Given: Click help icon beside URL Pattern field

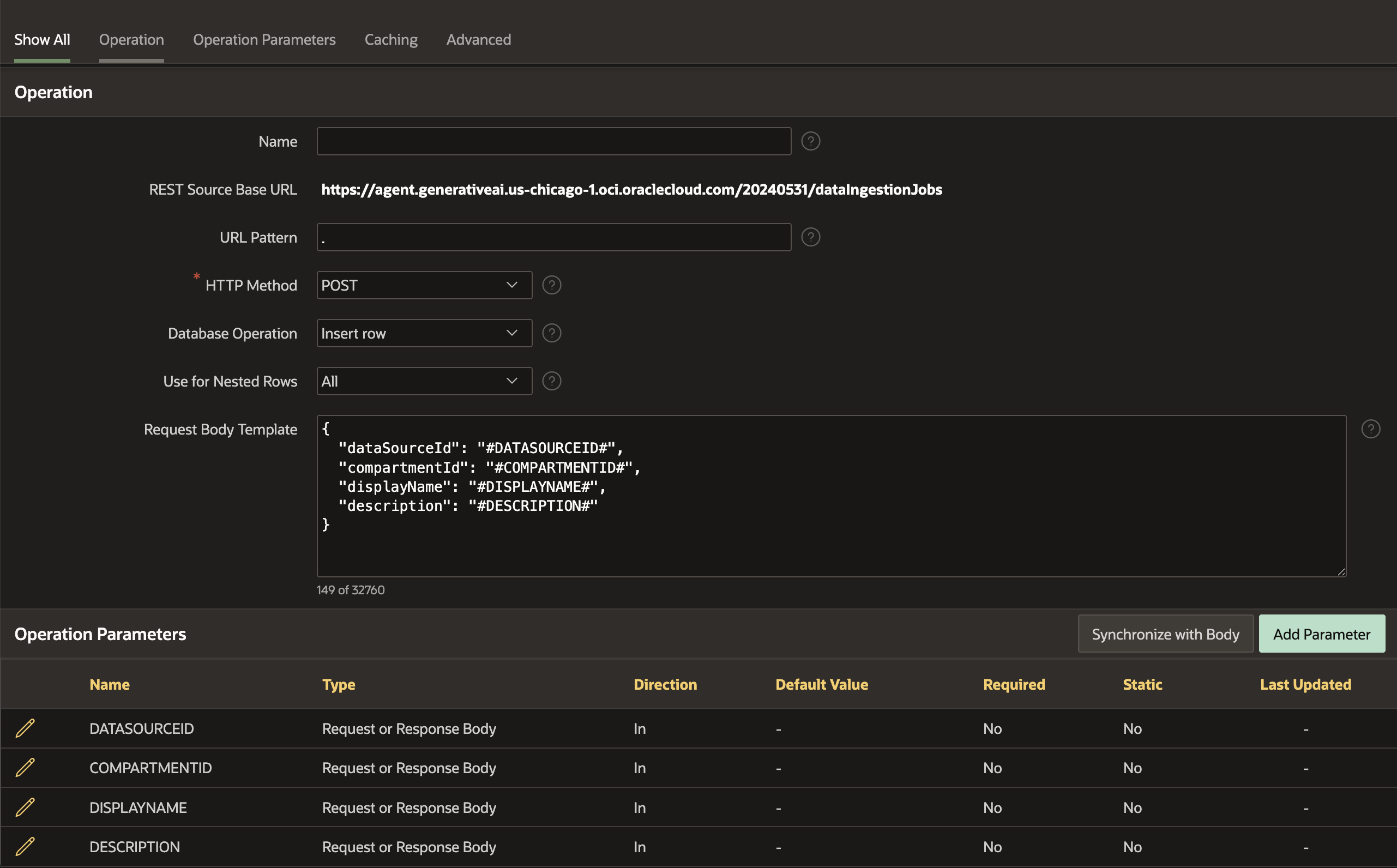Looking at the screenshot, I should 810,237.
